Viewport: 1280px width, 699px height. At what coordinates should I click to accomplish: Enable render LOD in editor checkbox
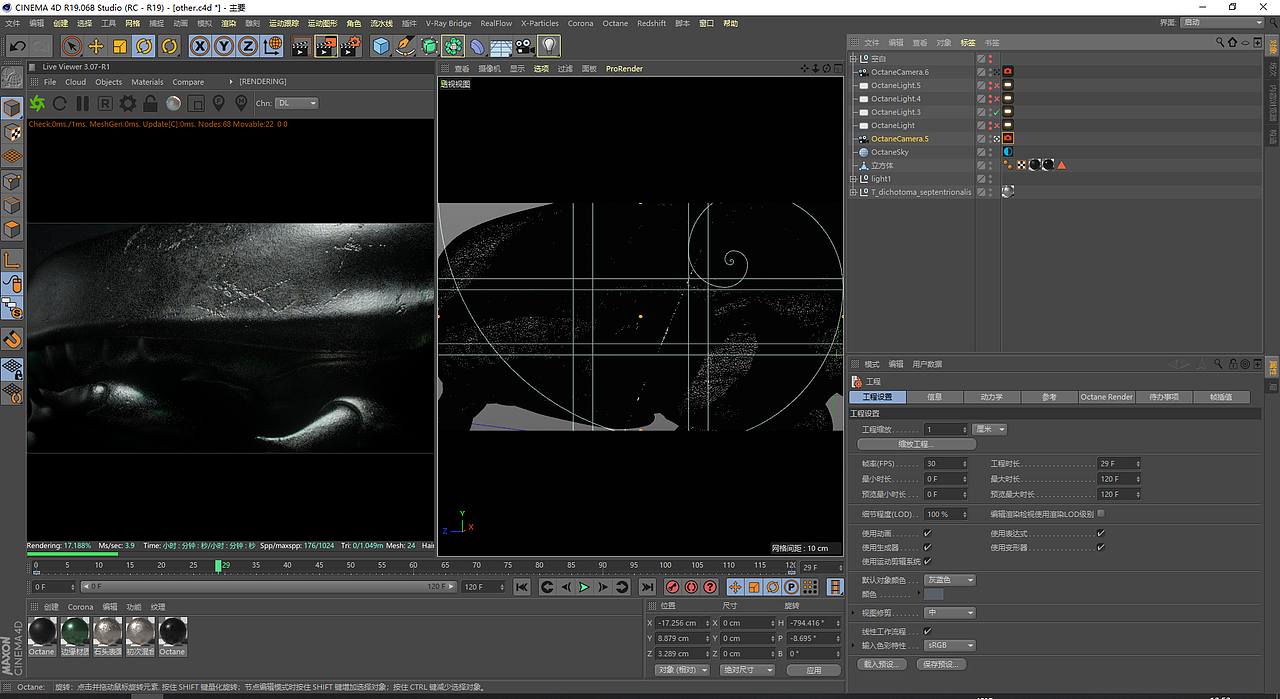(x=1101, y=514)
